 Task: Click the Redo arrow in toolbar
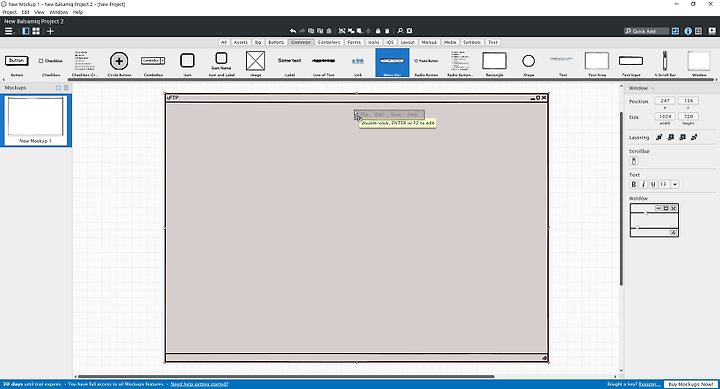tap(302, 31)
